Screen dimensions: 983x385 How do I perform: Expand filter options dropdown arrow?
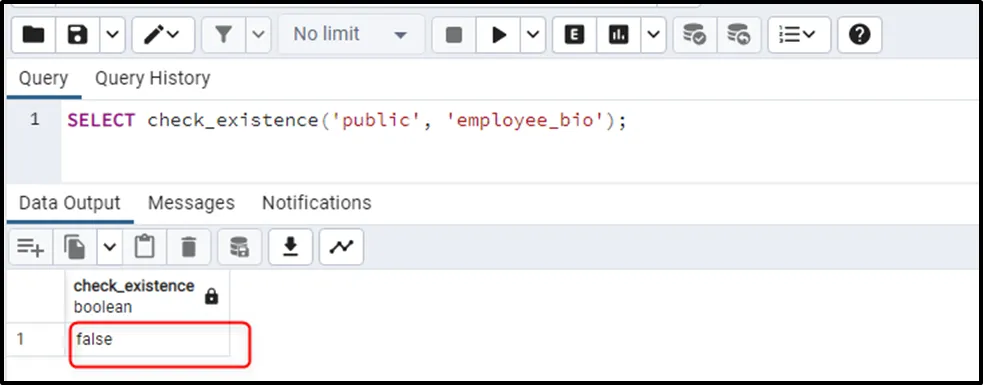coord(258,34)
